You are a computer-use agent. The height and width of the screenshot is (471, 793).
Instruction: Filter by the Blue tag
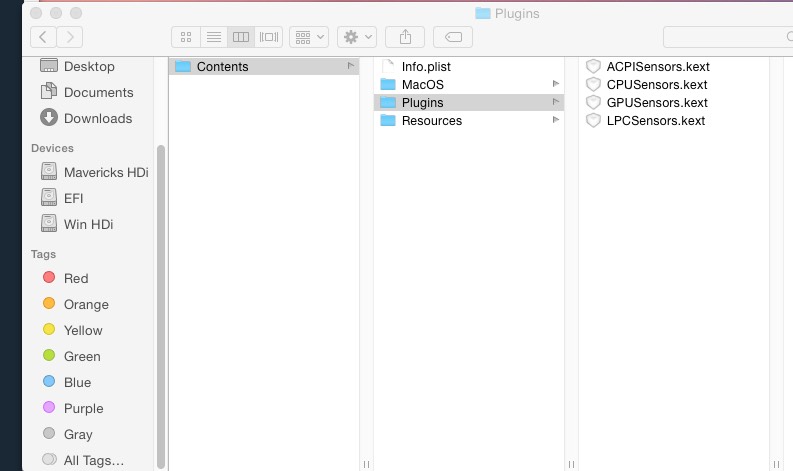[77, 382]
